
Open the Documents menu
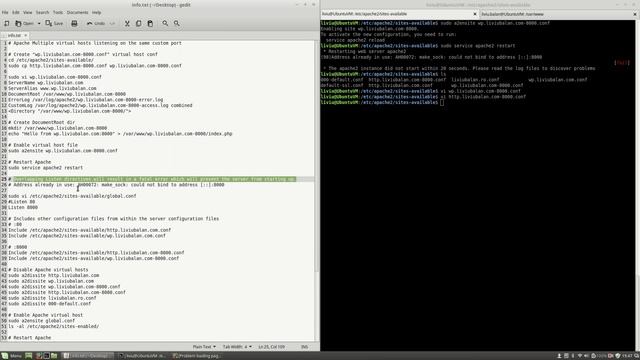click(x=77, y=12)
